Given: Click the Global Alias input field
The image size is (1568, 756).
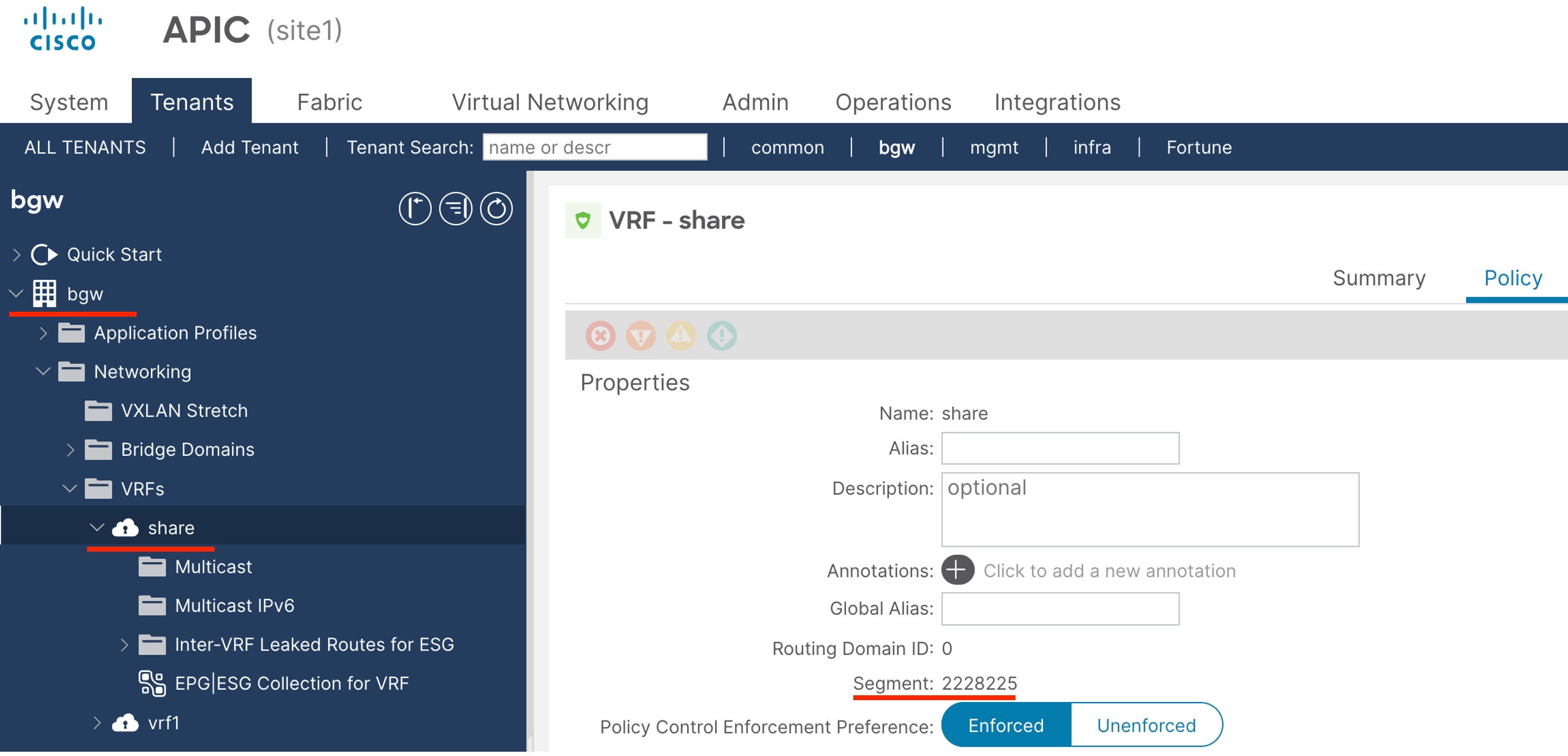Looking at the screenshot, I should [1060, 608].
